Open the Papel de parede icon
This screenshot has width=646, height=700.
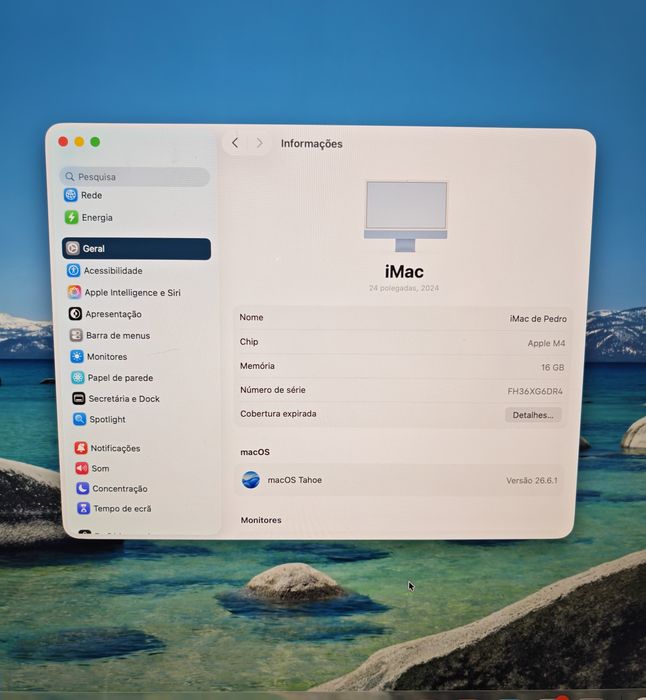pyautogui.click(x=78, y=378)
